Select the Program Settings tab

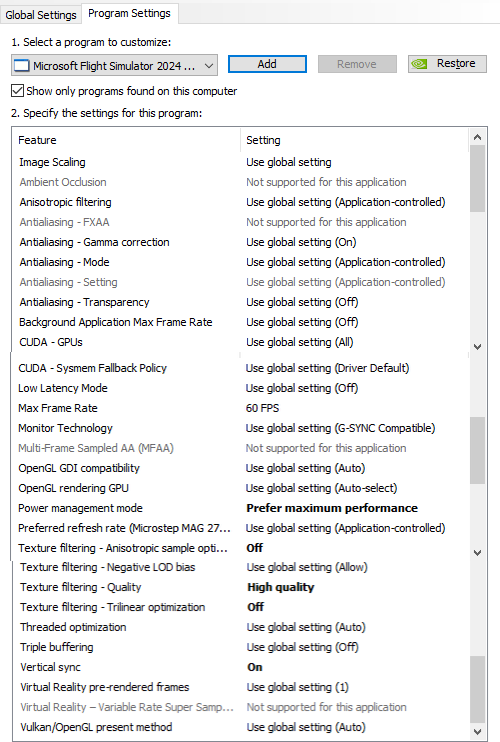129,13
